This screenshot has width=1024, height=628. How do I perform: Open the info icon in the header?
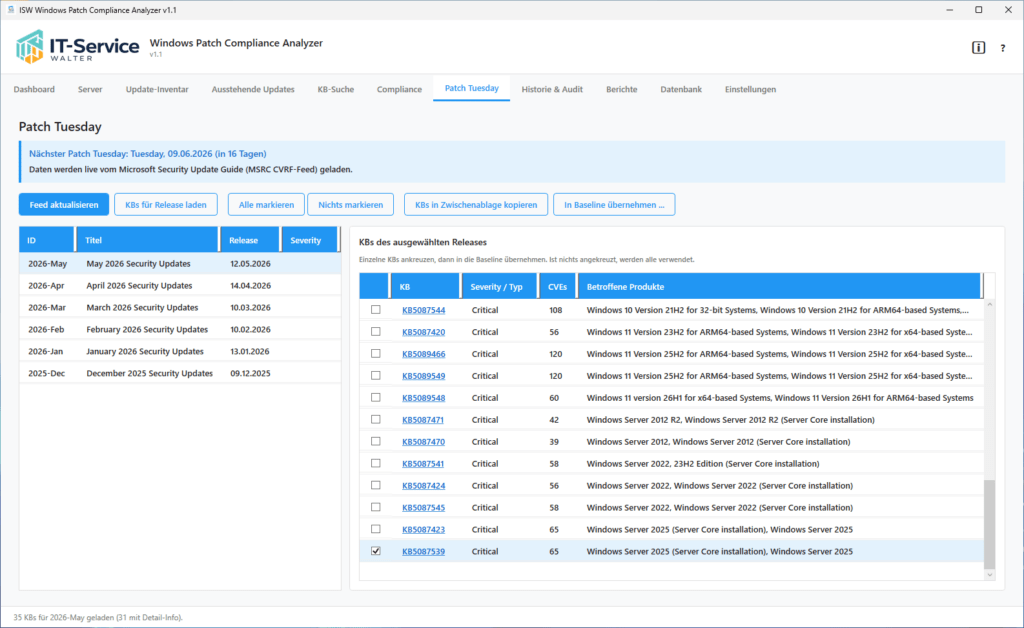[x=978, y=48]
